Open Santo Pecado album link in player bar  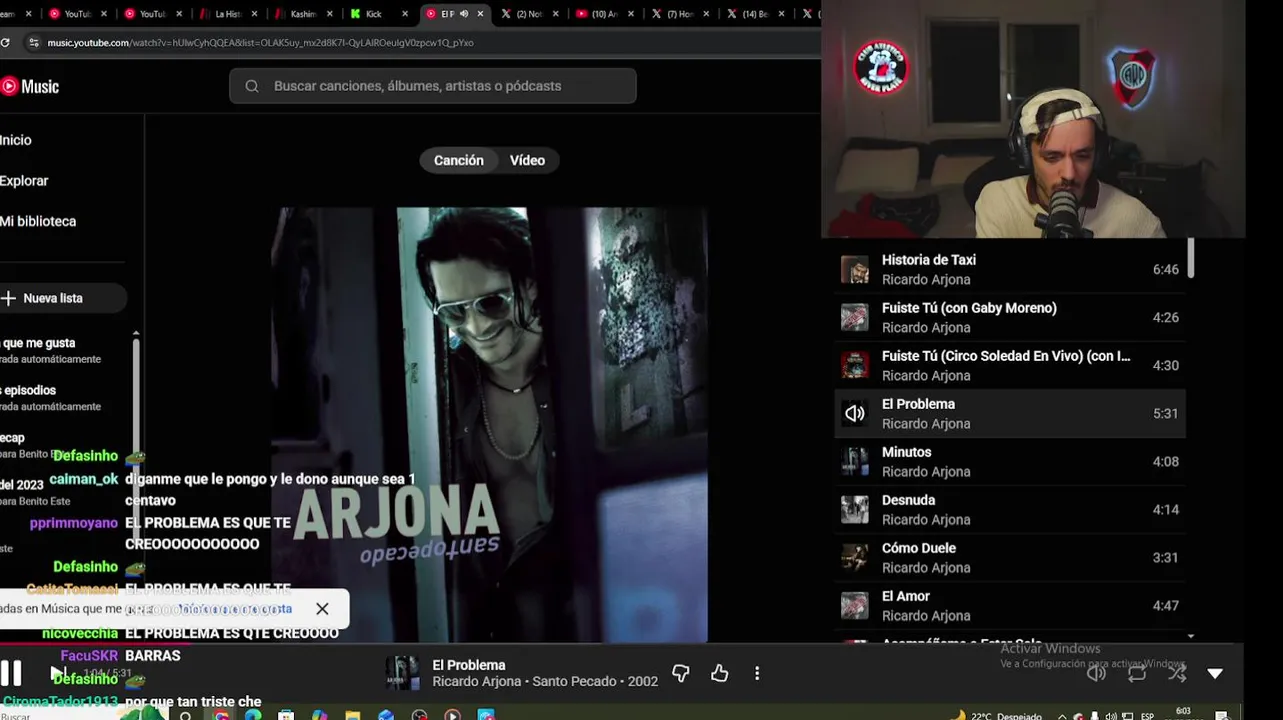(574, 682)
